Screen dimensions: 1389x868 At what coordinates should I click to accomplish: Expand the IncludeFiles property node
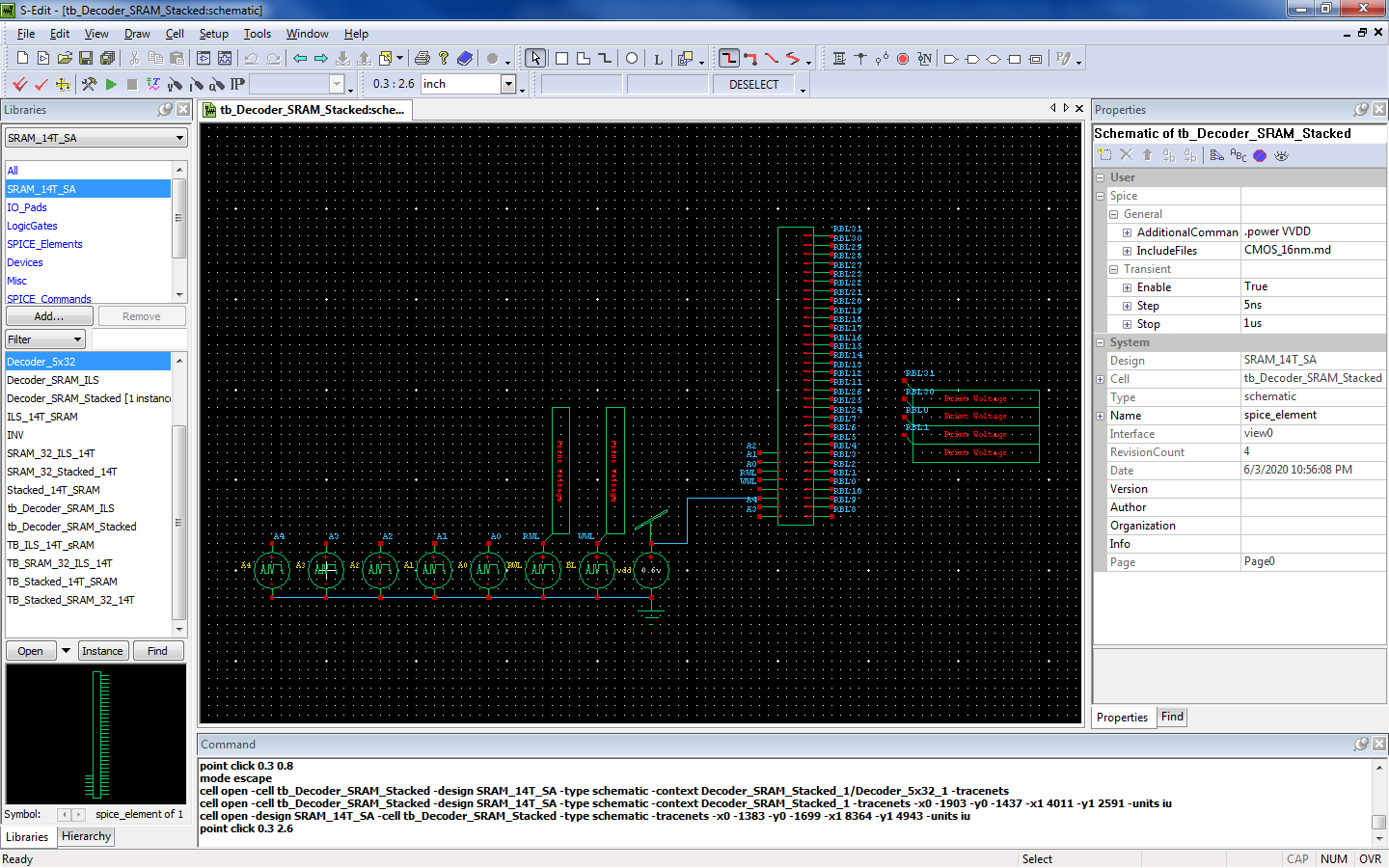[1127, 251]
